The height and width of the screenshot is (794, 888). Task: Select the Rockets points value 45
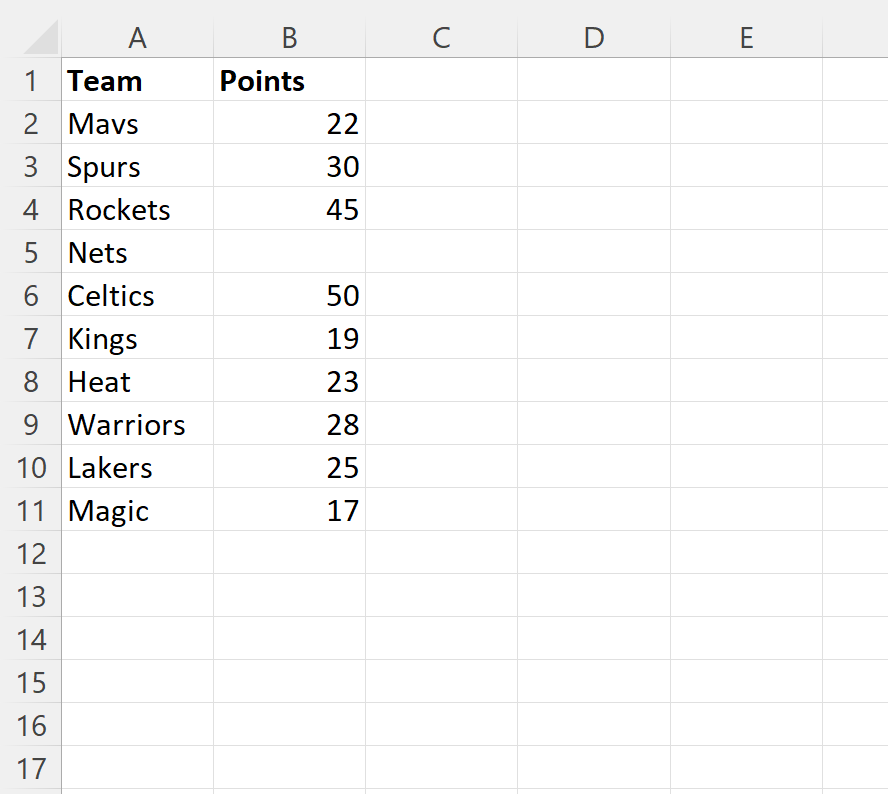(x=289, y=210)
